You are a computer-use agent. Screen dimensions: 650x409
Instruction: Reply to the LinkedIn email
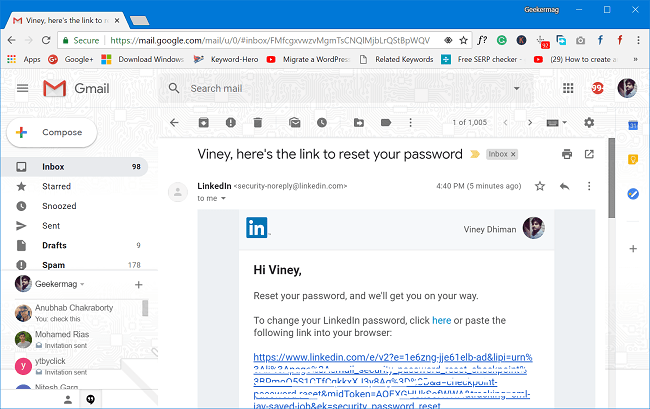(x=564, y=186)
